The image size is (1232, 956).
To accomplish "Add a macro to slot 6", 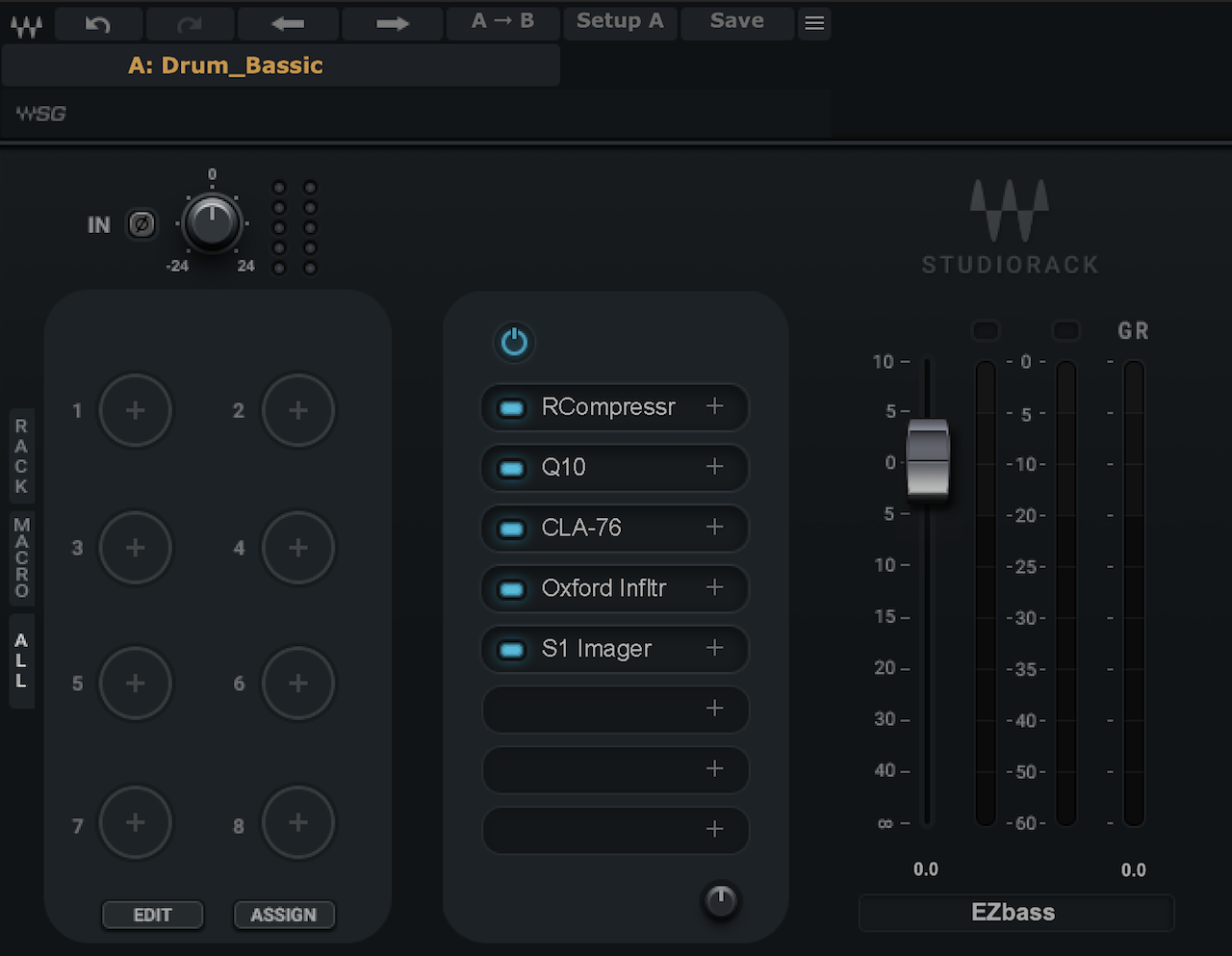I will [x=298, y=683].
